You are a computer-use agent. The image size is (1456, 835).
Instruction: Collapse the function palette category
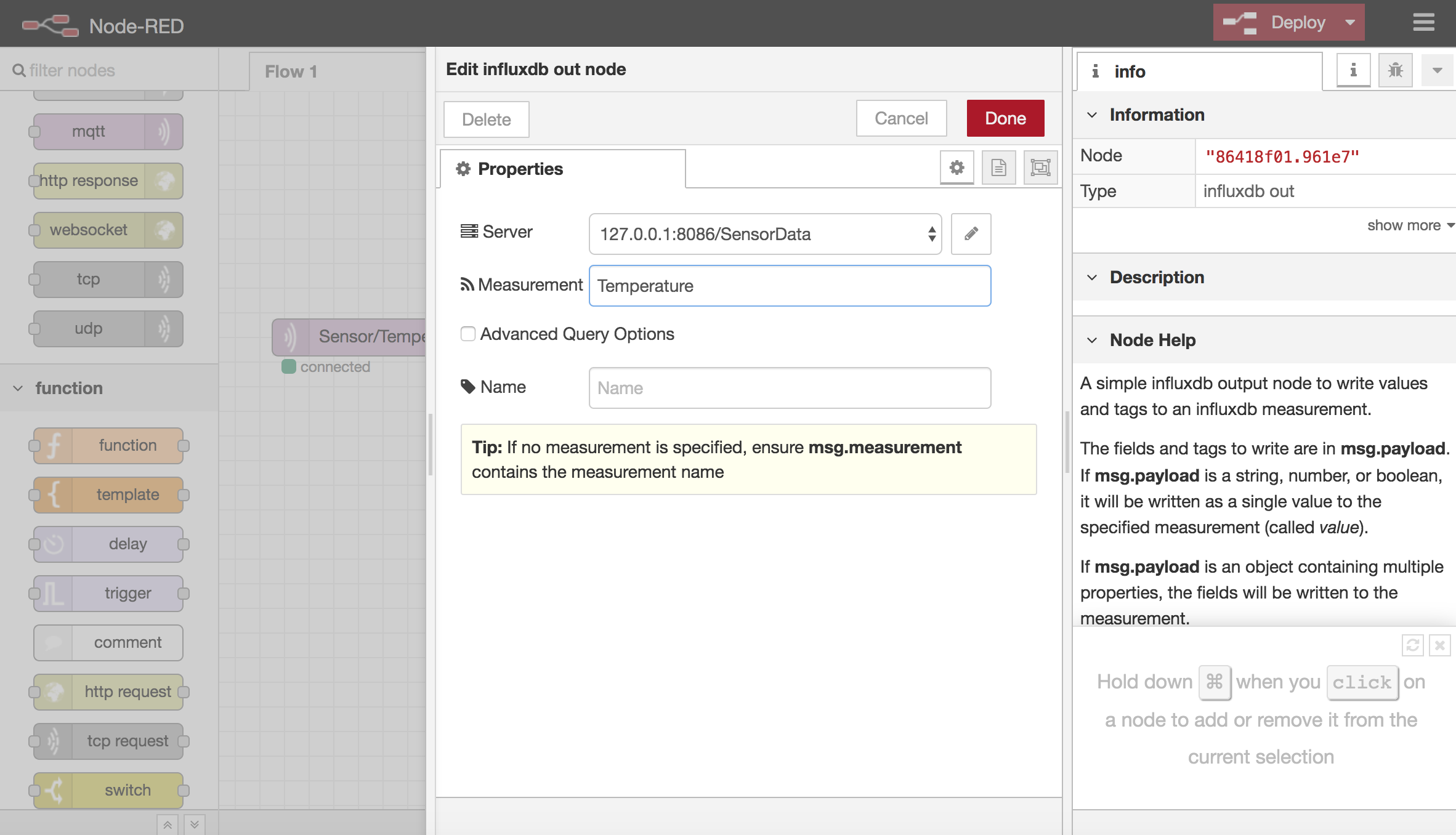[x=109, y=388]
